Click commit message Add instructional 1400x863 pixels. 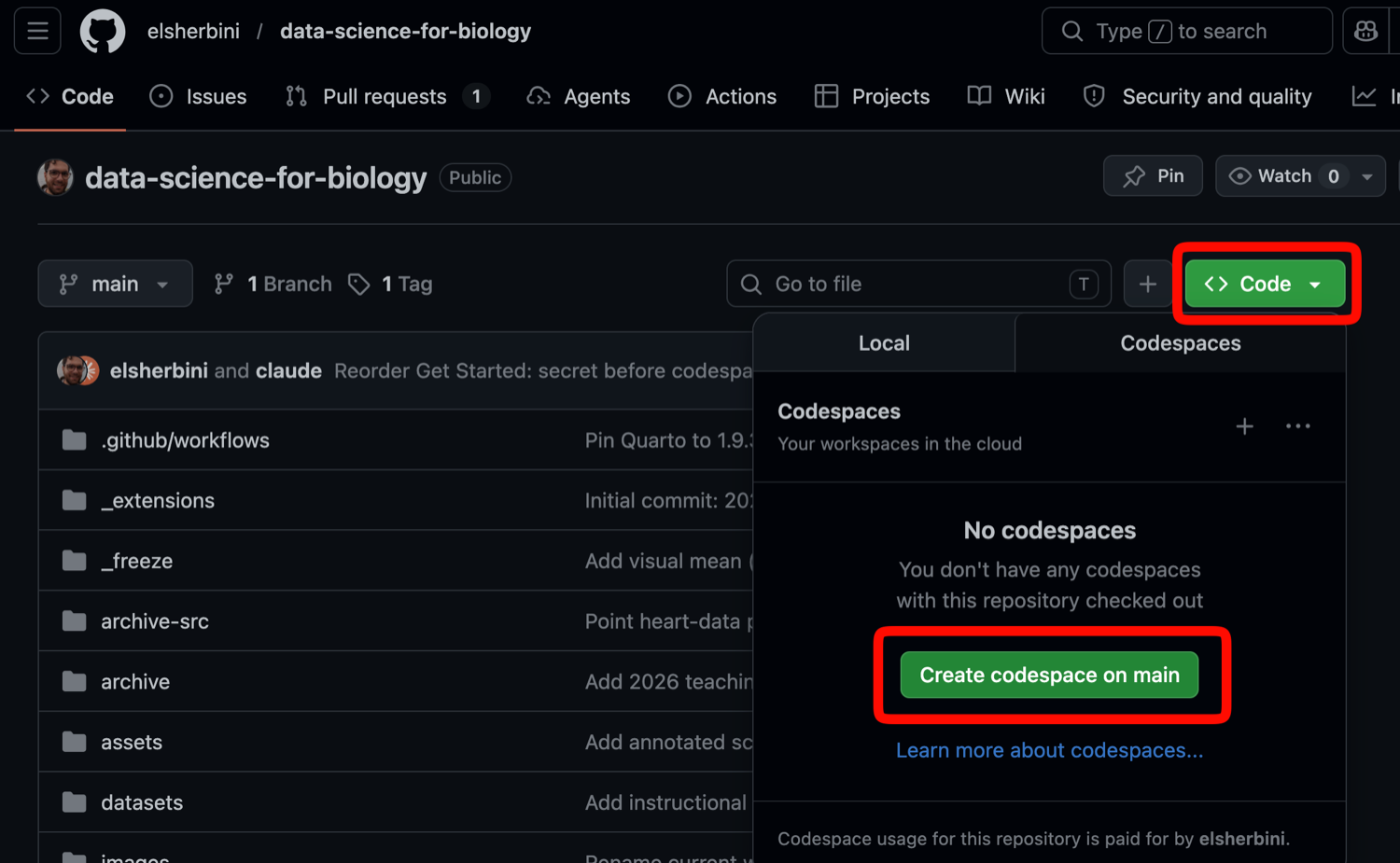(x=666, y=802)
